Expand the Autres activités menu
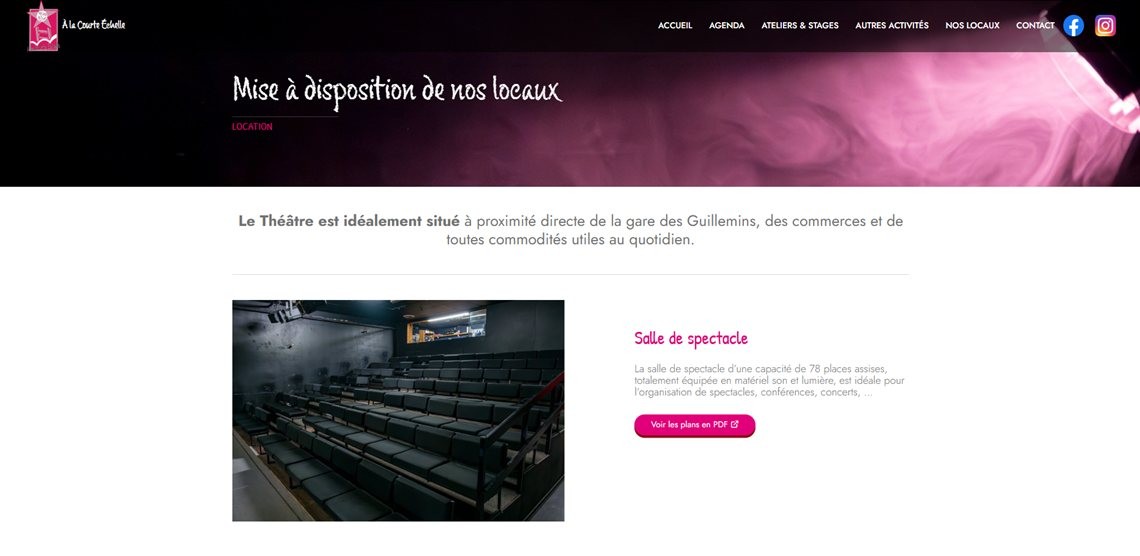The height and width of the screenshot is (556, 1140). (891, 25)
